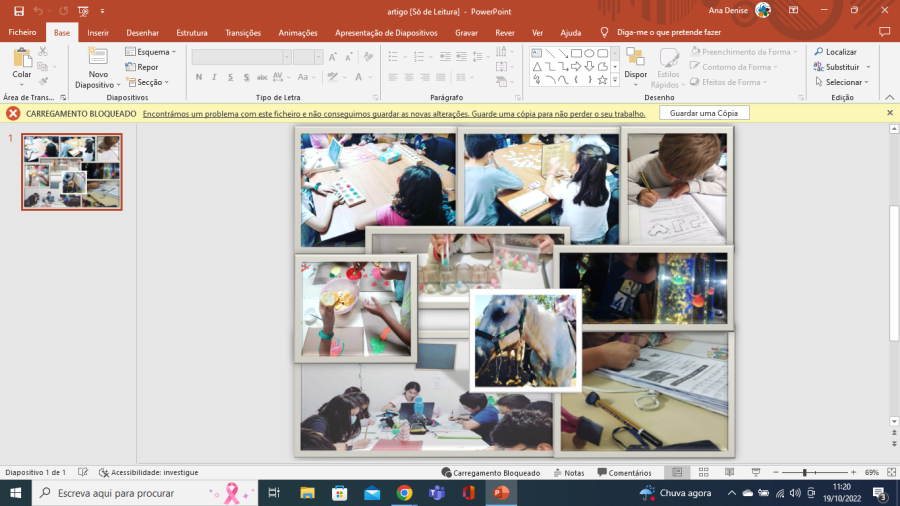Screen dimensions: 900x506
Task: Click the Repor (reset slide) button
Action: [x=142, y=67]
